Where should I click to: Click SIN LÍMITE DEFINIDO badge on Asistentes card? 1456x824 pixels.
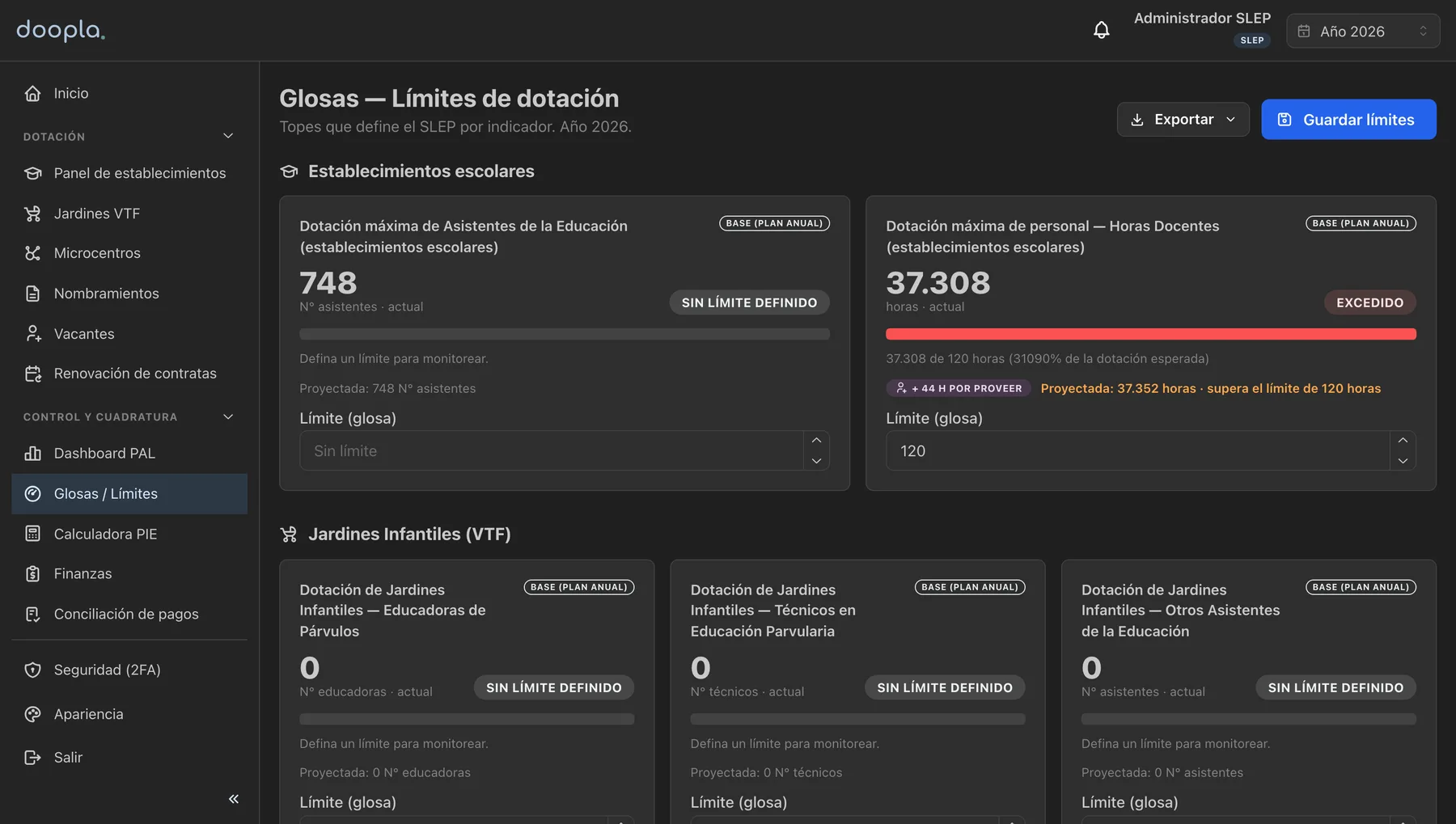click(x=750, y=302)
